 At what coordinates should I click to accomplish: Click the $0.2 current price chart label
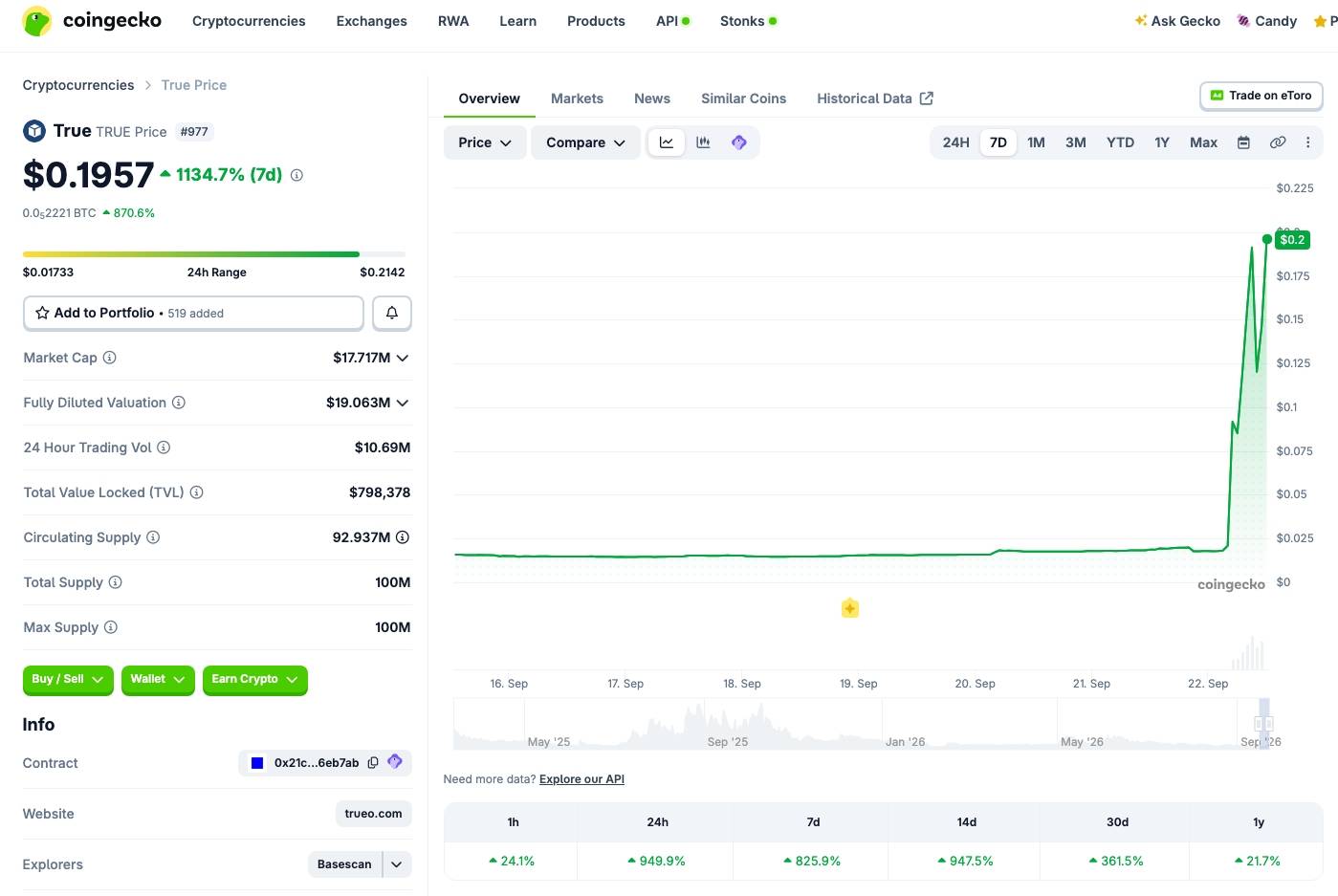click(1292, 240)
